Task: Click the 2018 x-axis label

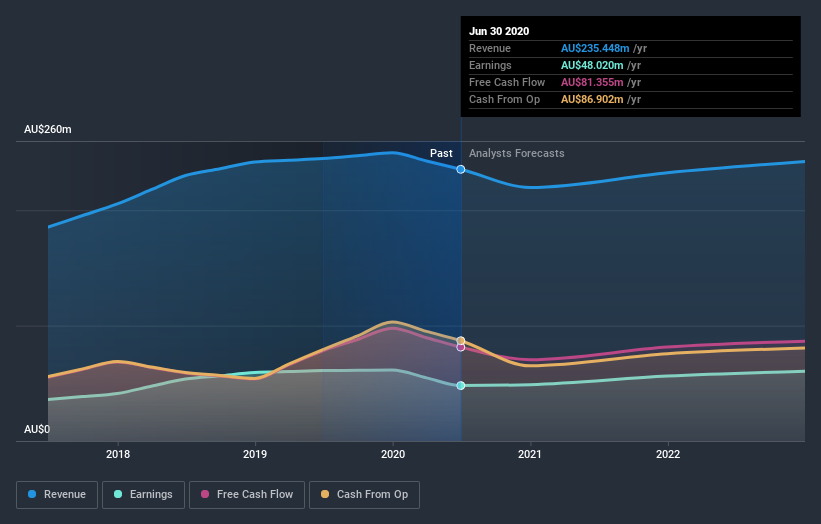Action: pos(118,454)
